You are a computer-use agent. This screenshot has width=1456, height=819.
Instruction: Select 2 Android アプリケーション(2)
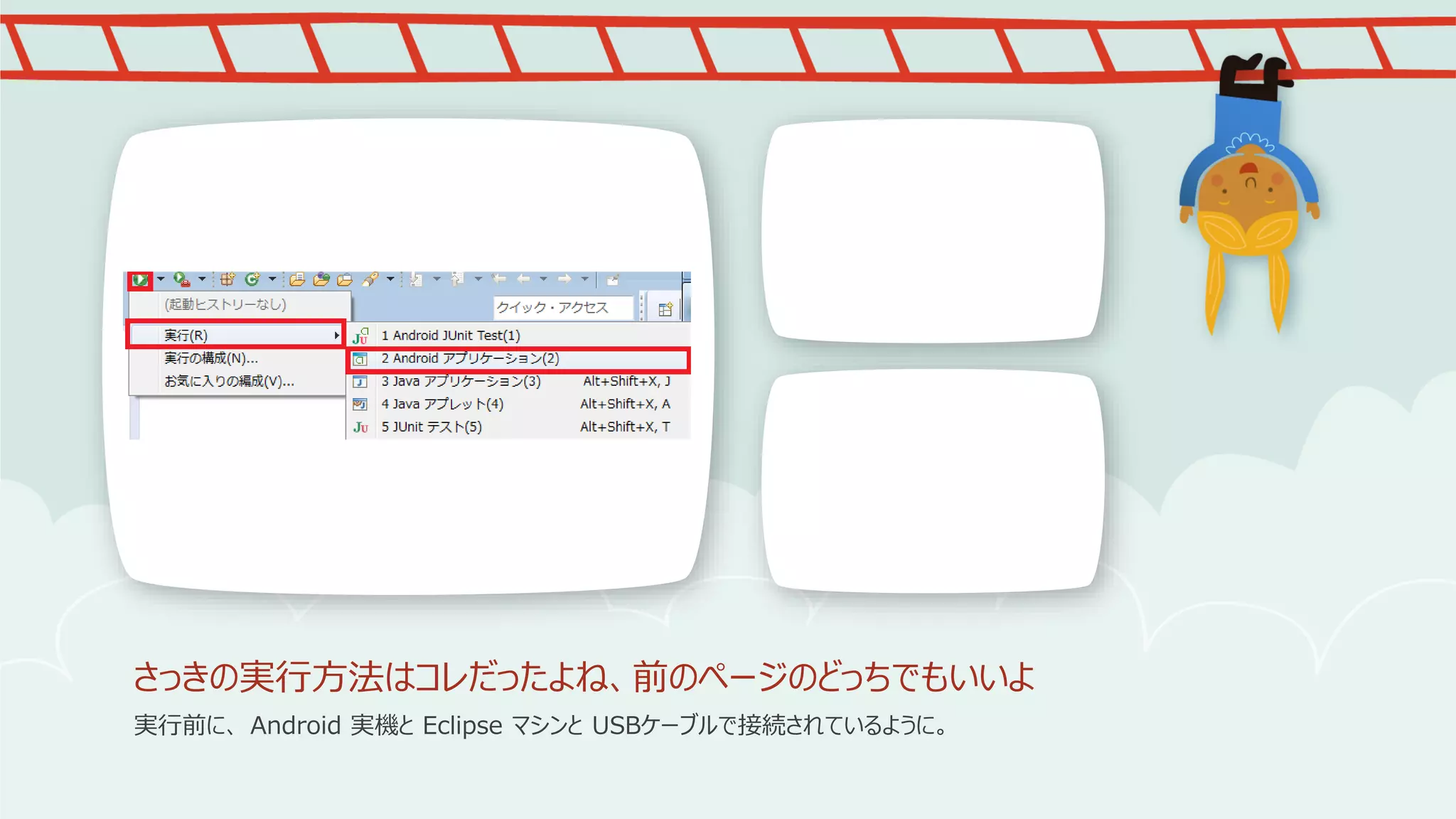[x=518, y=358]
